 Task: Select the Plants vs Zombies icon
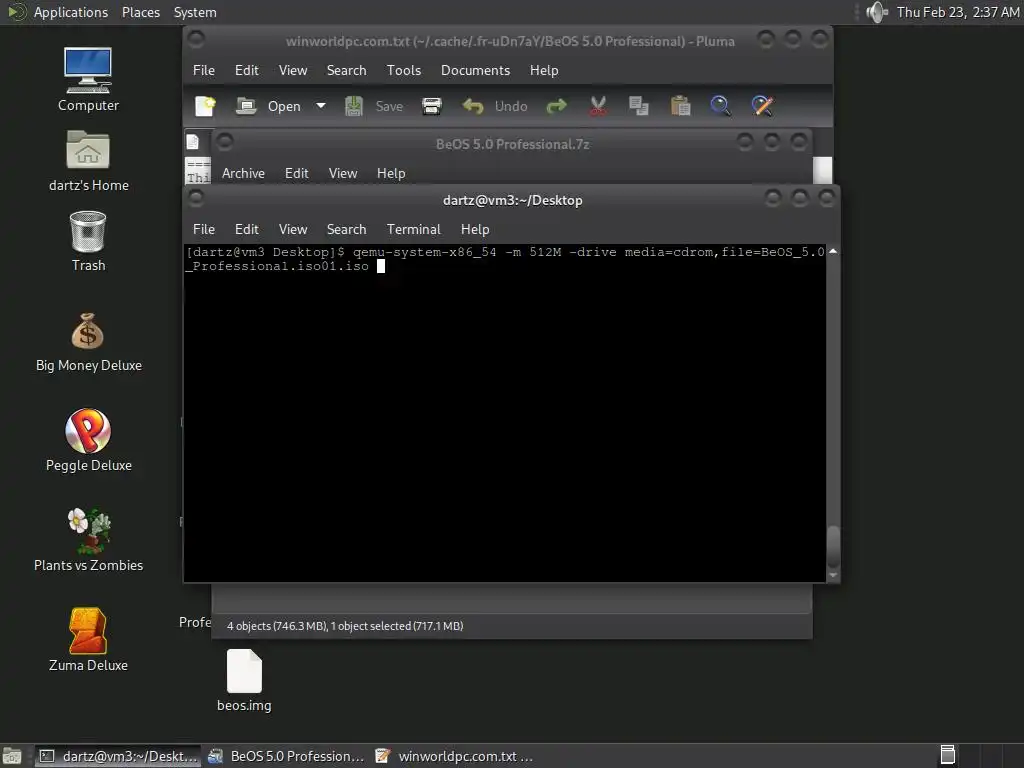[88, 539]
